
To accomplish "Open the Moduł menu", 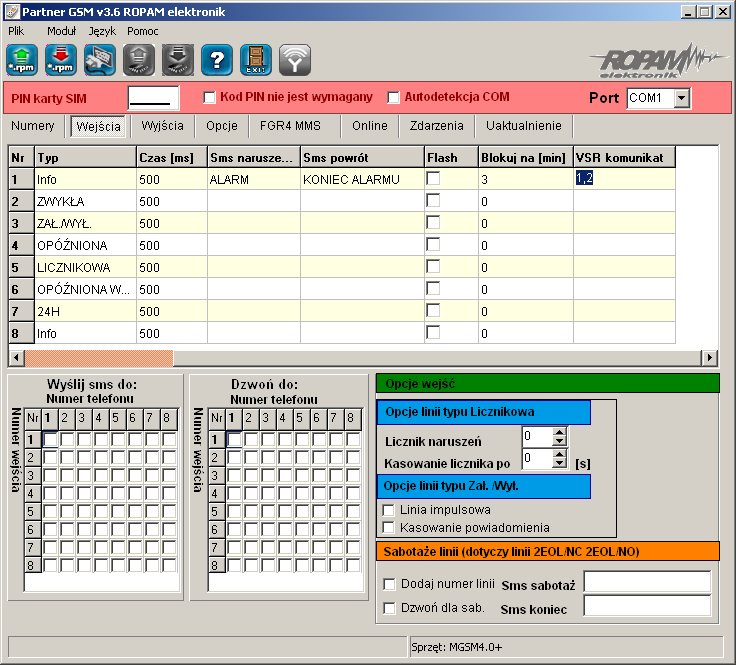I will (61, 31).
